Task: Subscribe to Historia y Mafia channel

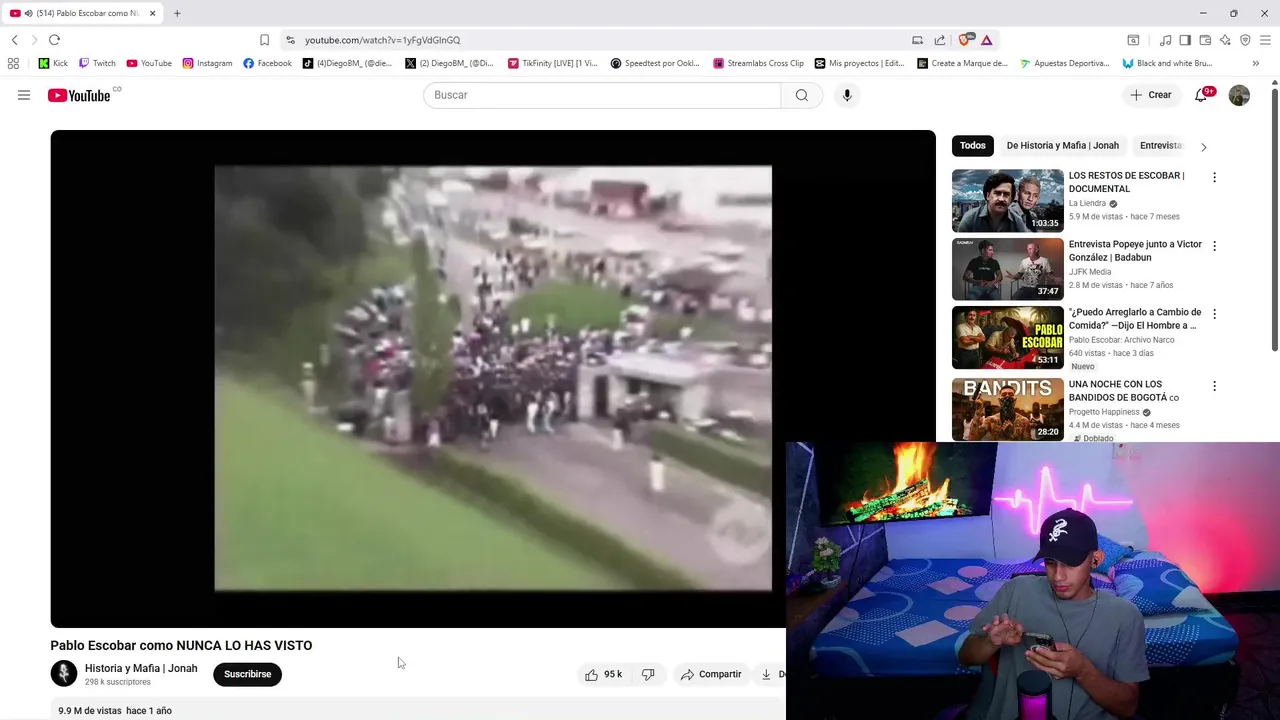Action: tap(247, 674)
